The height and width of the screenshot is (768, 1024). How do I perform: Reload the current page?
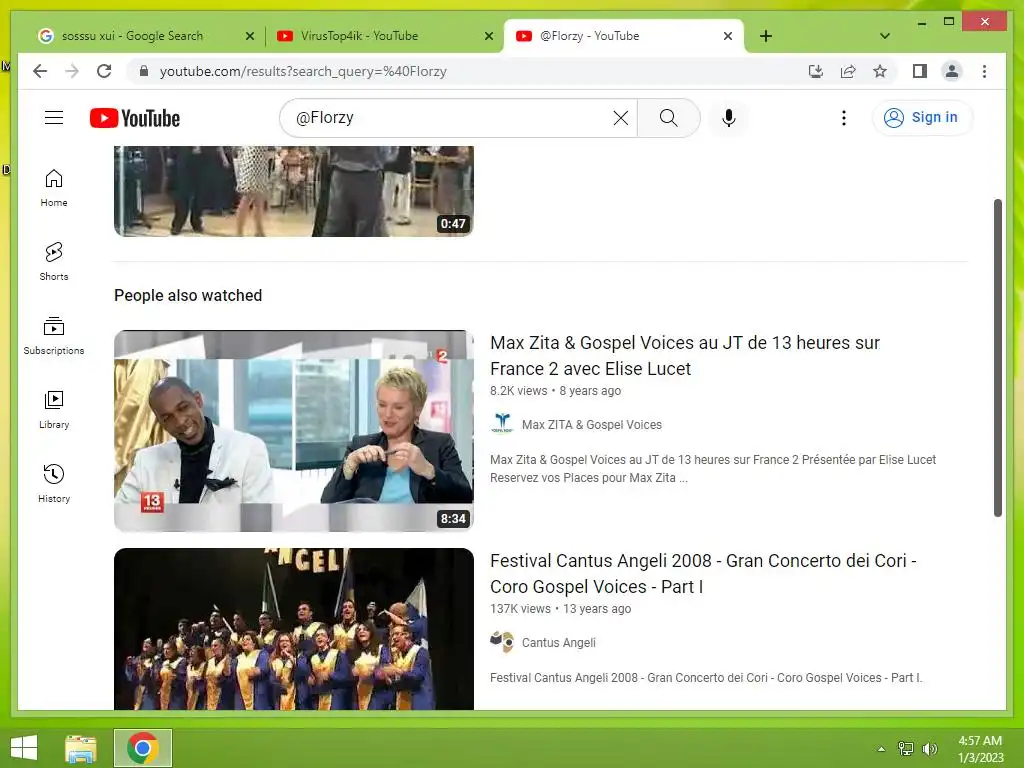[104, 71]
